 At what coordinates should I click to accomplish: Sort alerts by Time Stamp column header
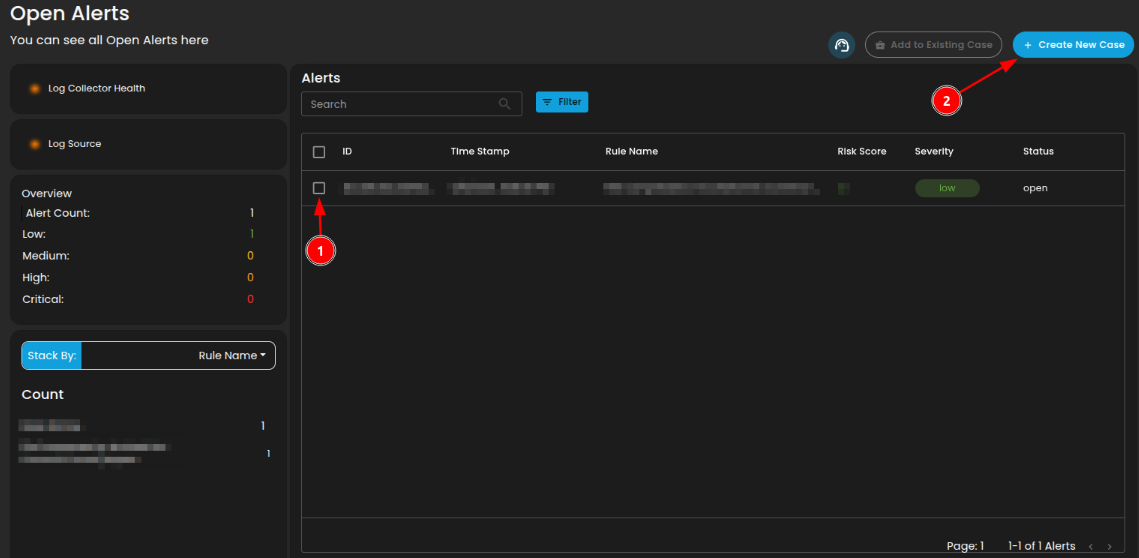coord(480,152)
